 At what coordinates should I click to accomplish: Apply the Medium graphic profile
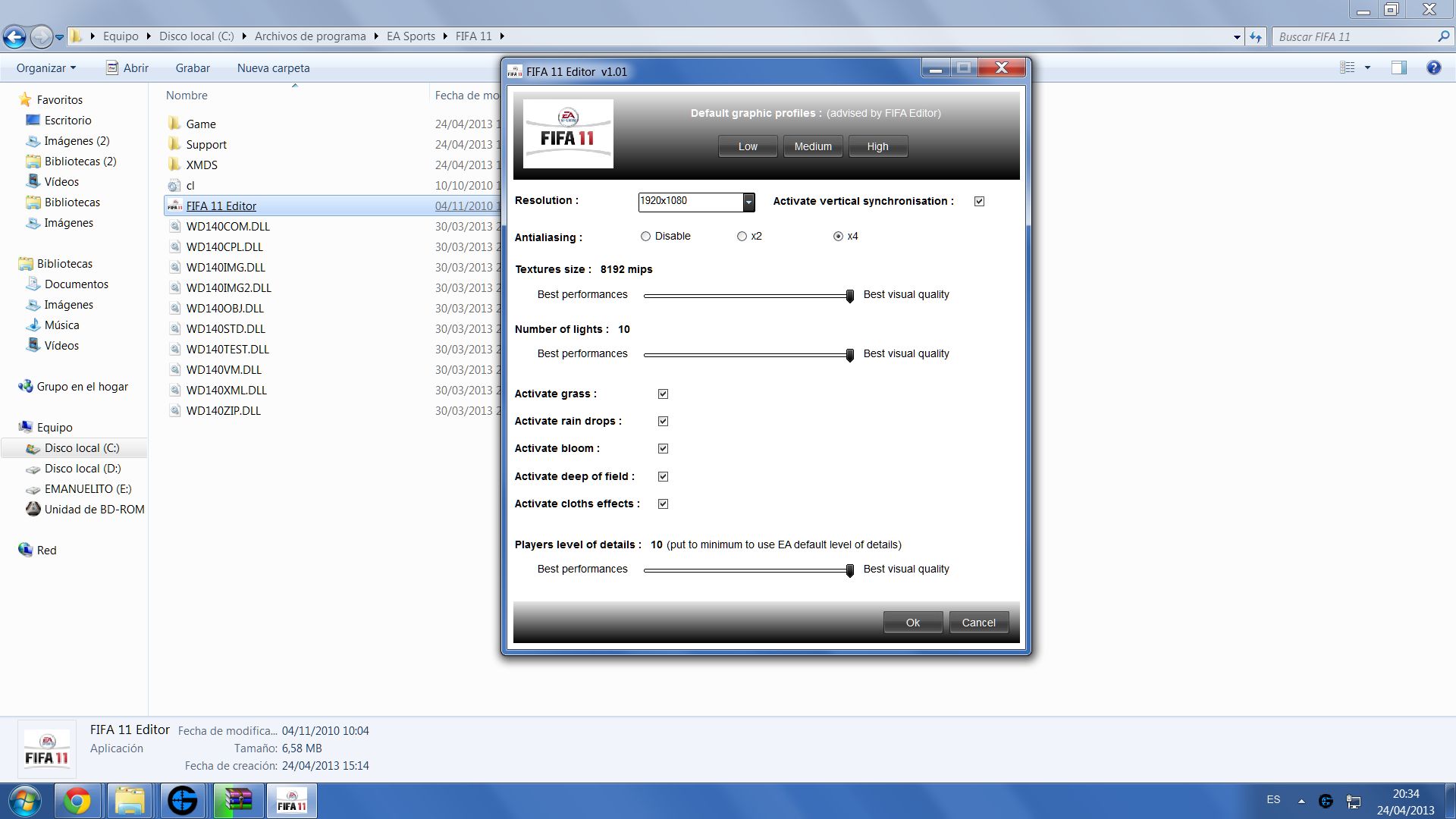[x=813, y=146]
